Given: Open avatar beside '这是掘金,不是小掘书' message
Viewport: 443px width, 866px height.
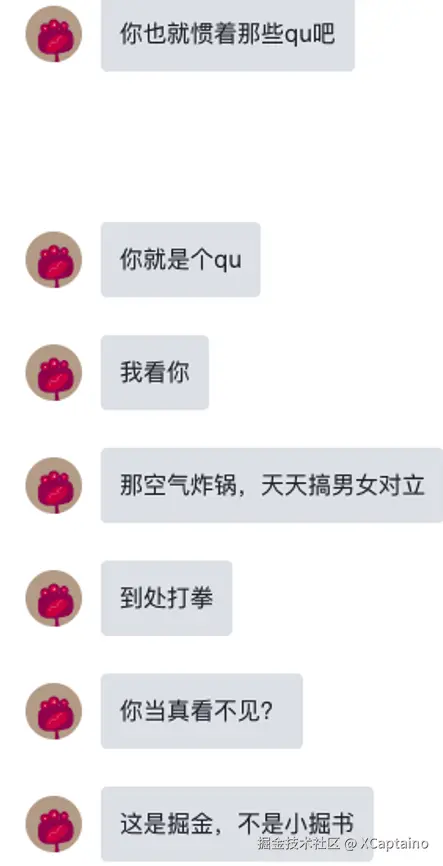Looking at the screenshot, I should point(54,824).
